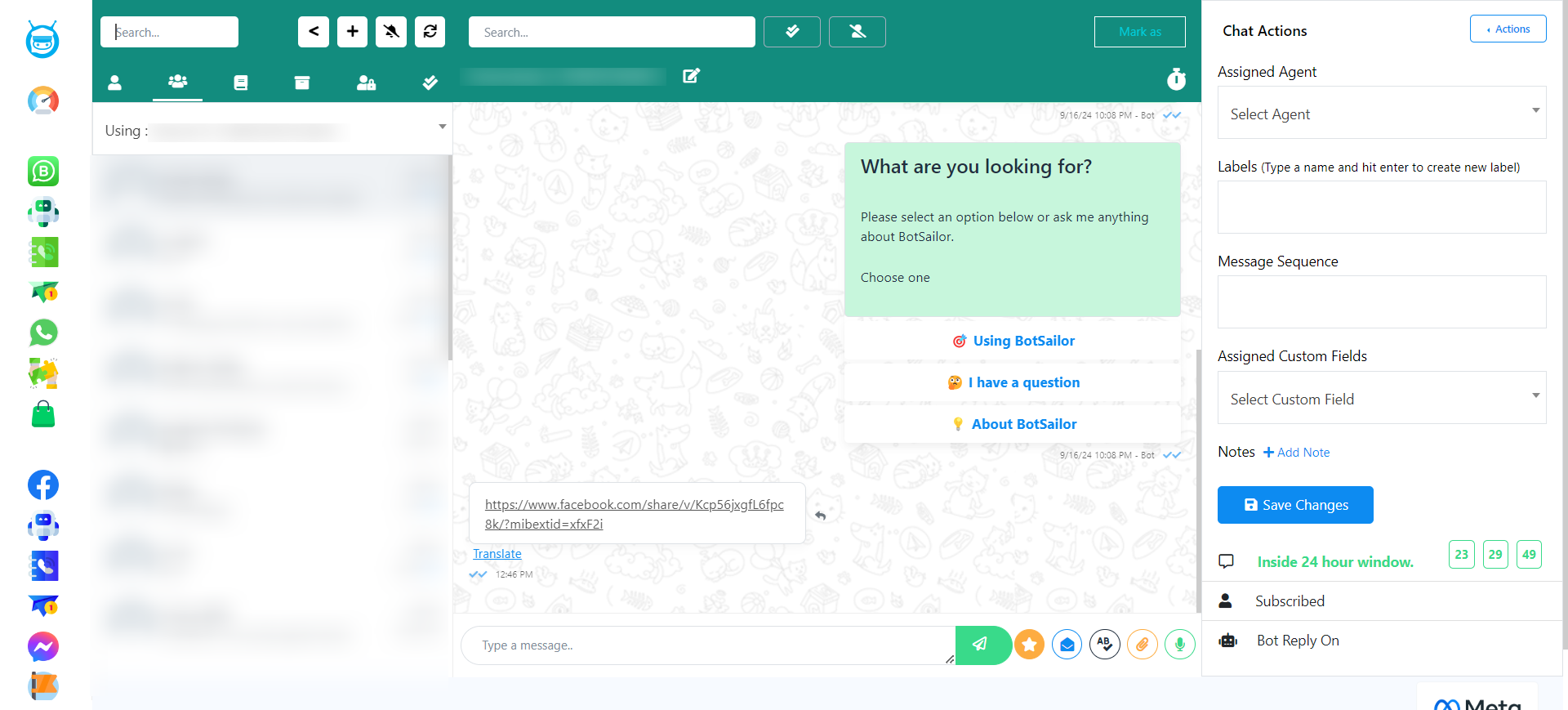Screen dimensions: 1568x710
Task: Click the crossed-out user unsubscribe button
Action: coord(857,32)
